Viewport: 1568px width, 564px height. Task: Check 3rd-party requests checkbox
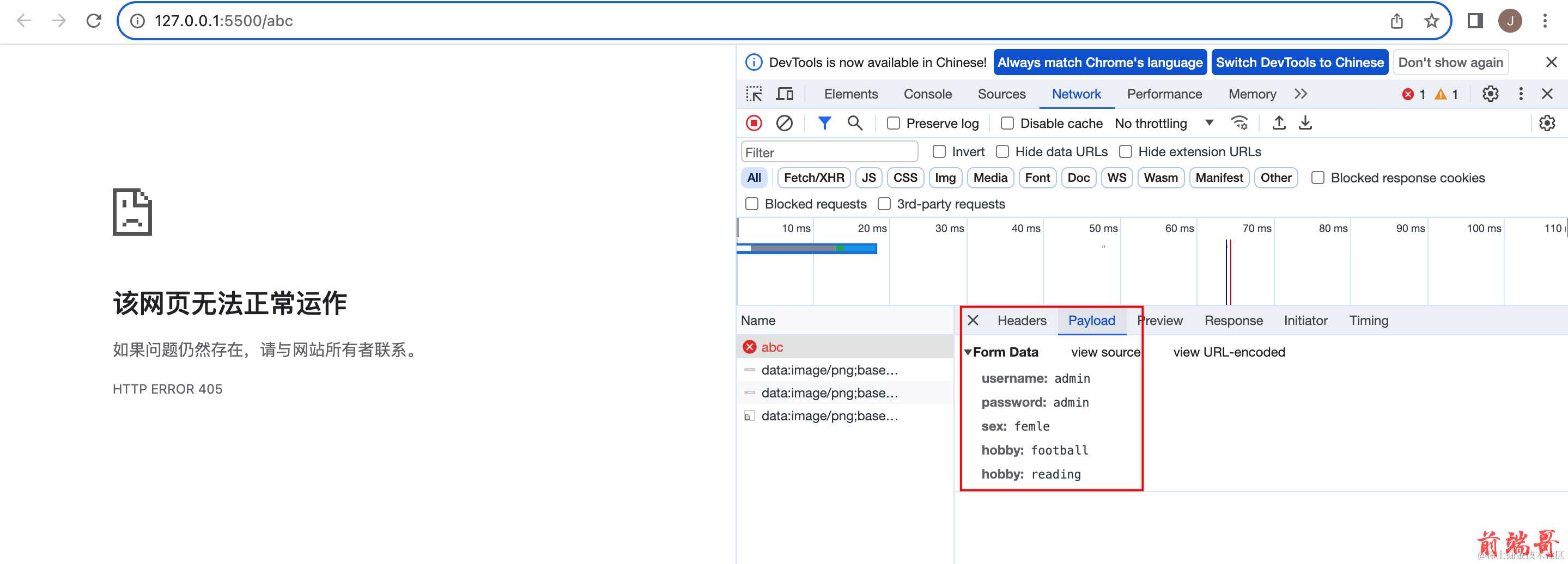coord(884,204)
